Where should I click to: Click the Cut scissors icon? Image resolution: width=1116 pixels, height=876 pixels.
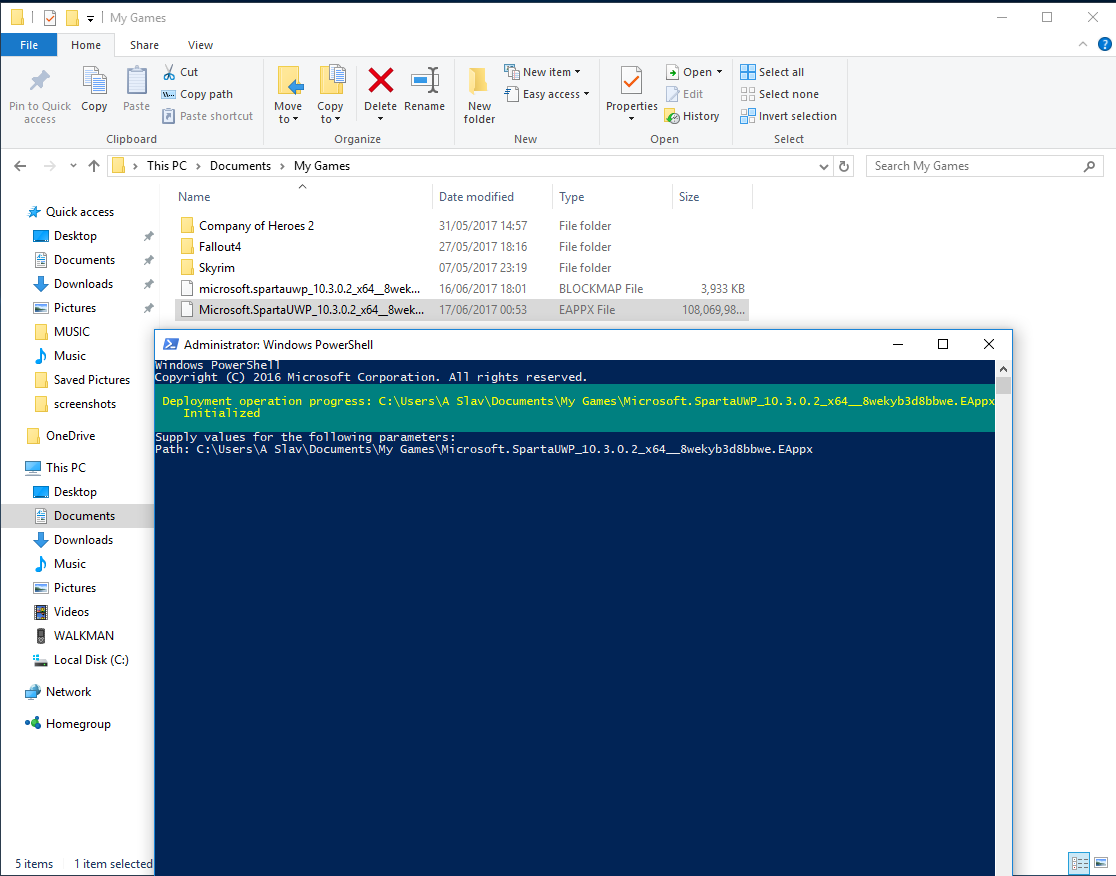tap(170, 72)
